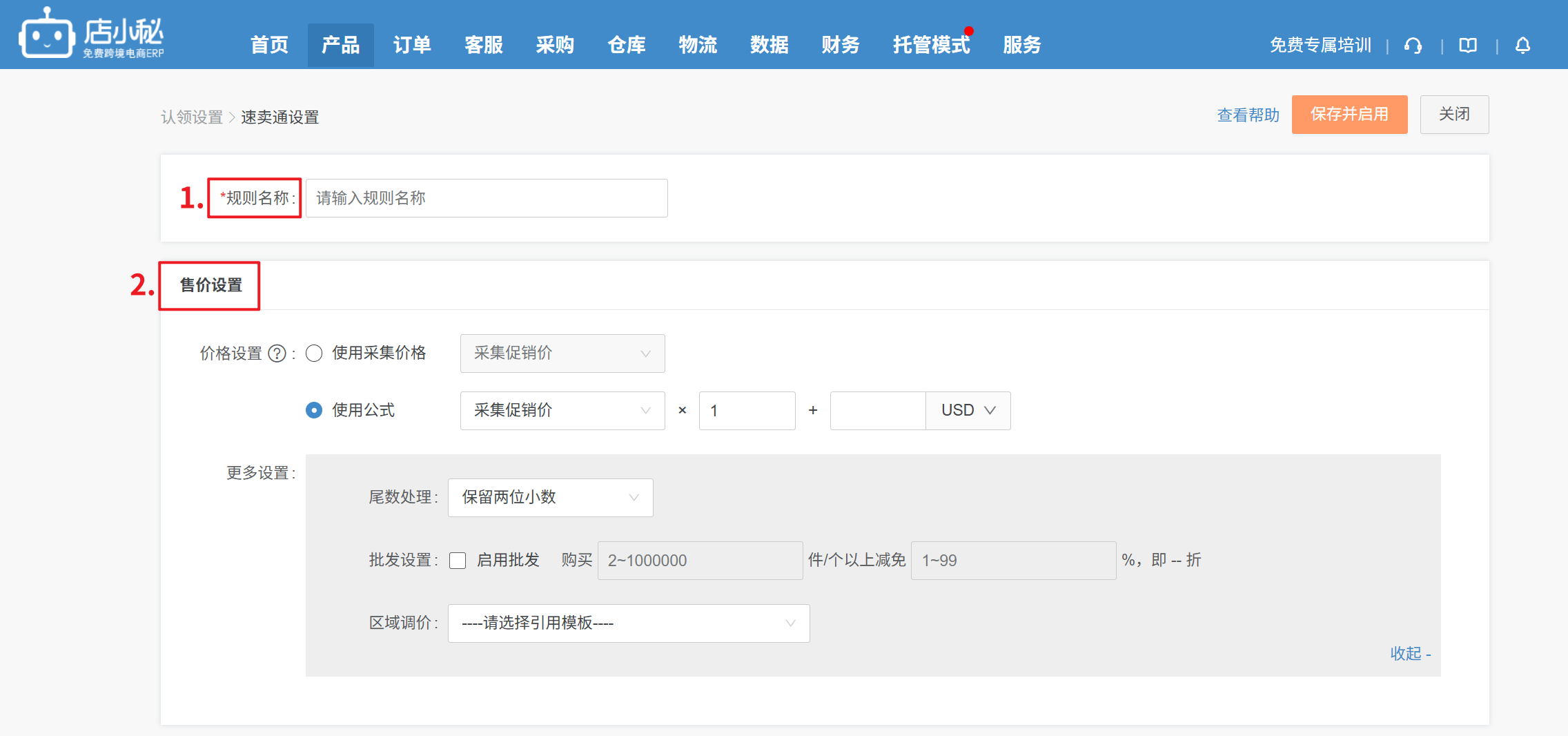Collapse more settings with 收起 link
This screenshot has width=1568, height=736.
pos(1410,653)
